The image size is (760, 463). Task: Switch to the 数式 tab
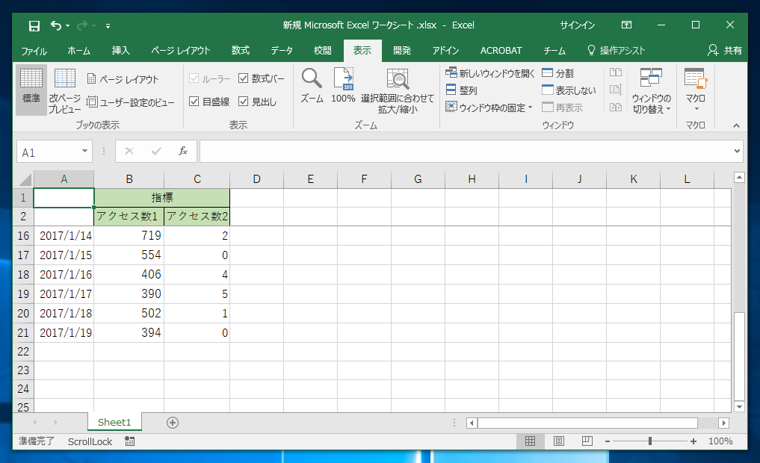240,50
